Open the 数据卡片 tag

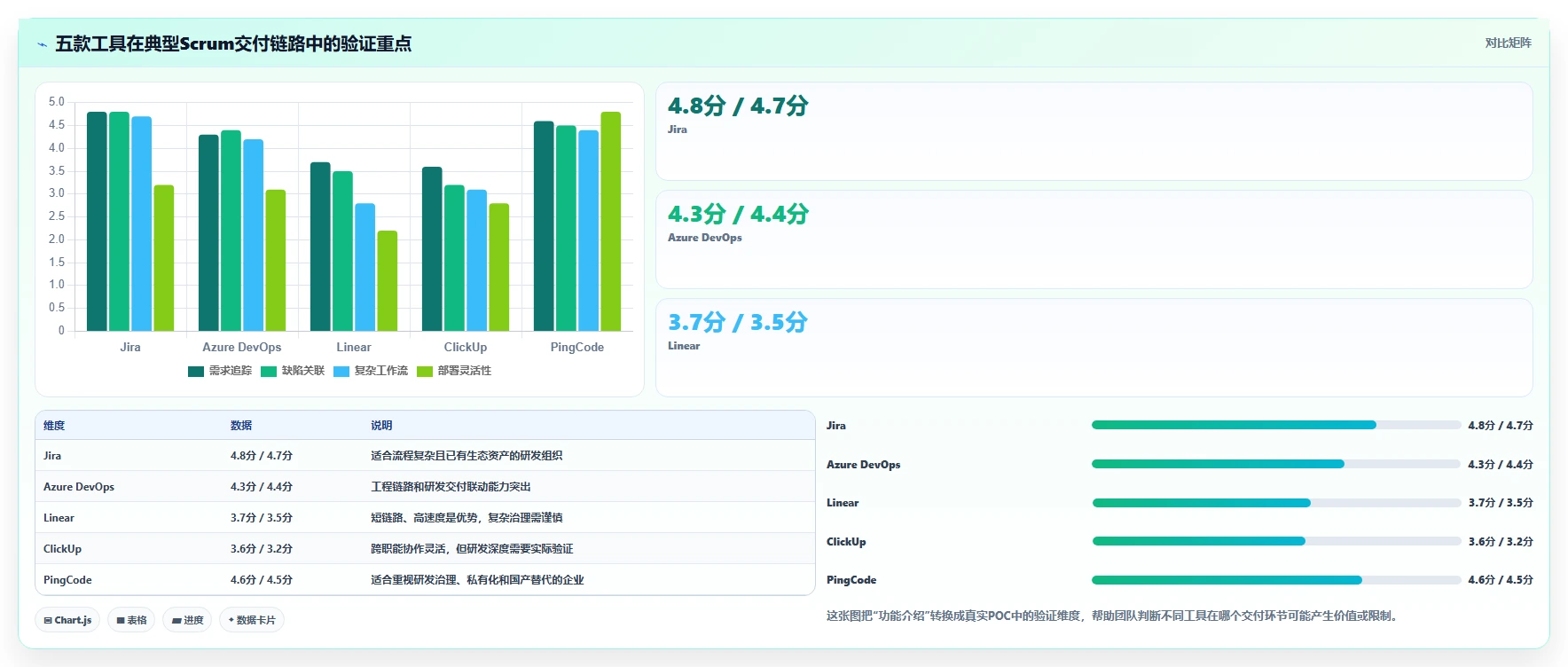(x=252, y=620)
